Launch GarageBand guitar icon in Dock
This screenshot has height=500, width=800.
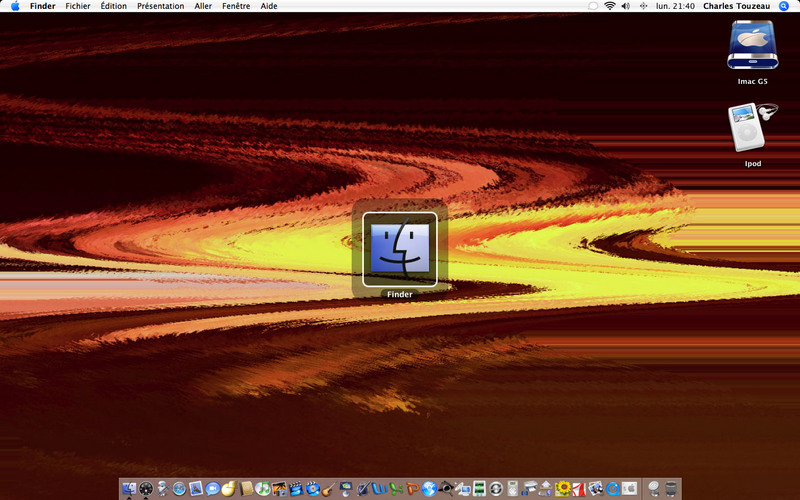point(327,489)
